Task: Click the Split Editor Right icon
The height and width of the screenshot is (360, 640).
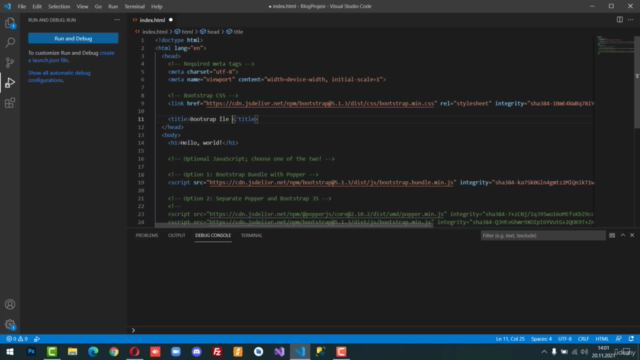Action: point(620,20)
